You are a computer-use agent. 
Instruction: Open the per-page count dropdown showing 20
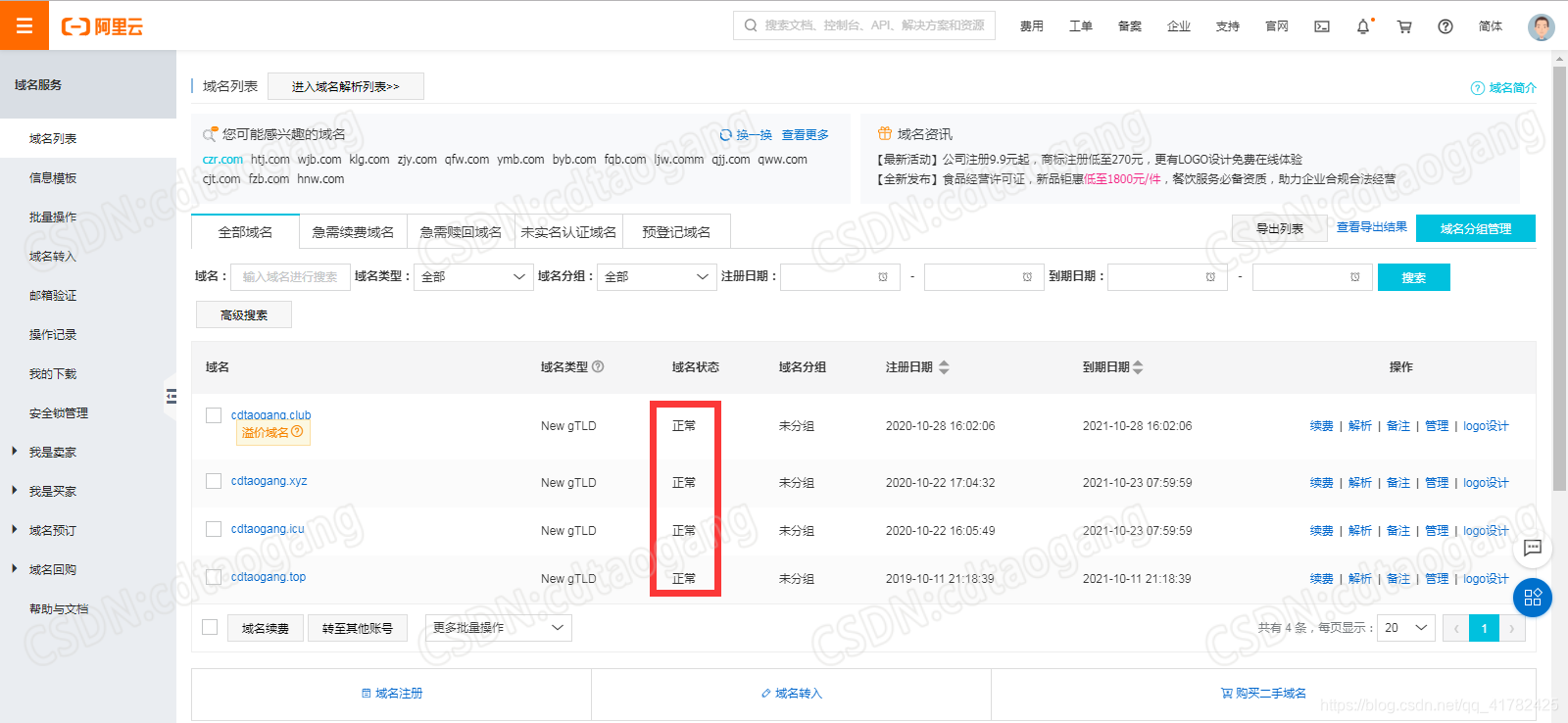click(1406, 628)
